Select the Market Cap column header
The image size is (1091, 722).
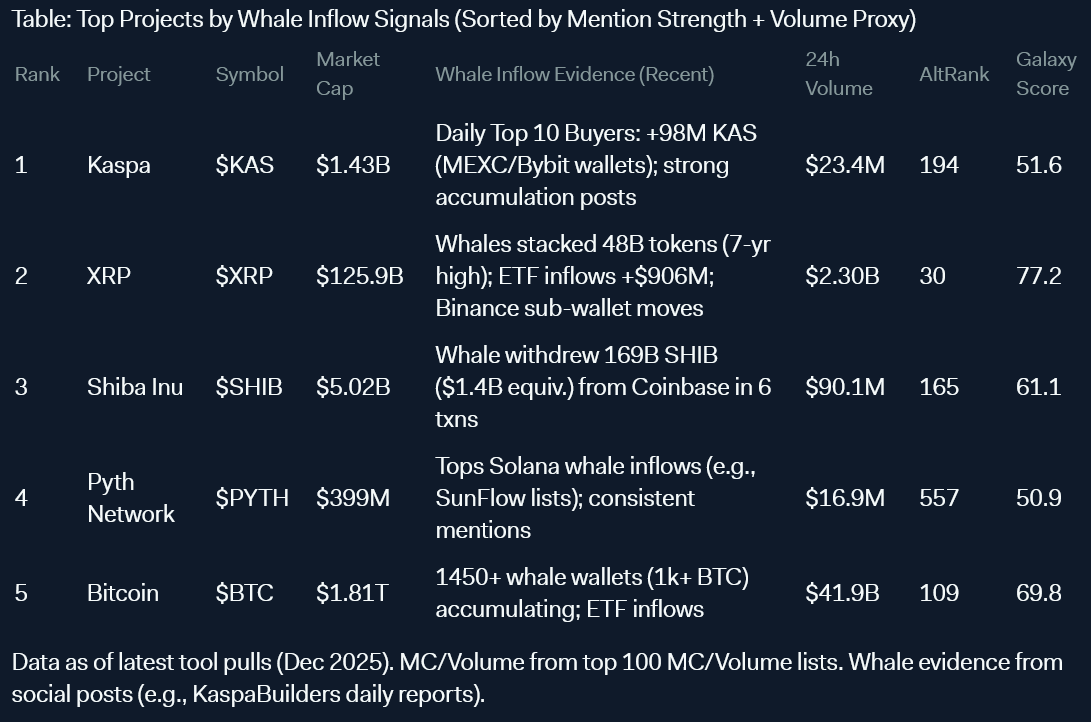pyautogui.click(x=348, y=74)
